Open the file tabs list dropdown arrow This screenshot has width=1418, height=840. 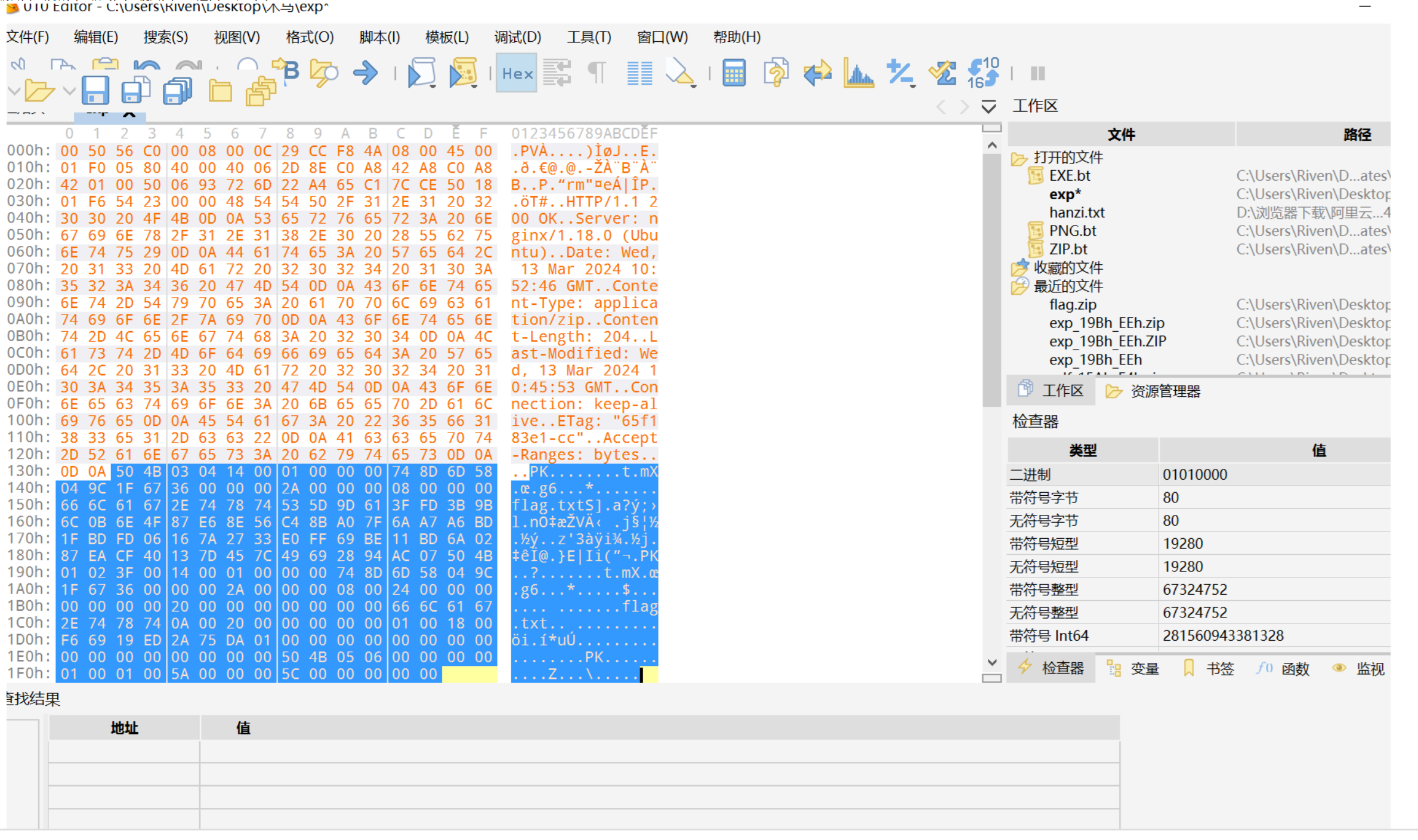[x=988, y=107]
